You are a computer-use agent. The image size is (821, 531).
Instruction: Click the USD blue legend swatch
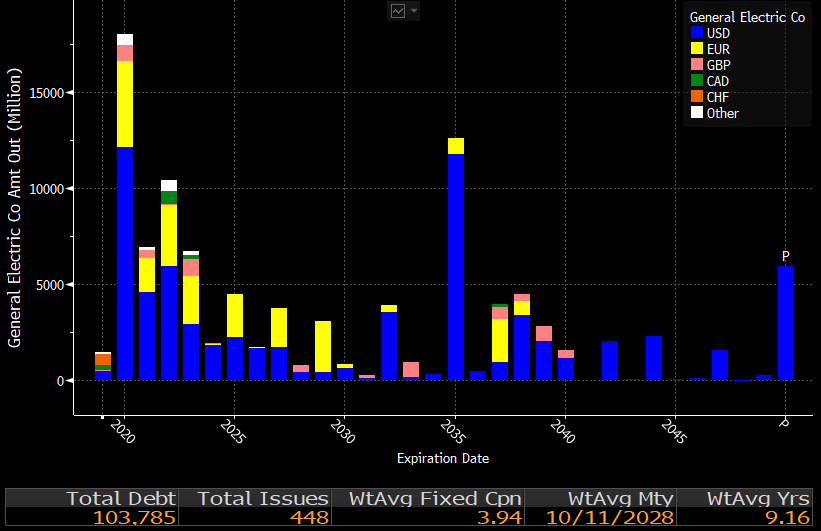pyautogui.click(x=696, y=32)
